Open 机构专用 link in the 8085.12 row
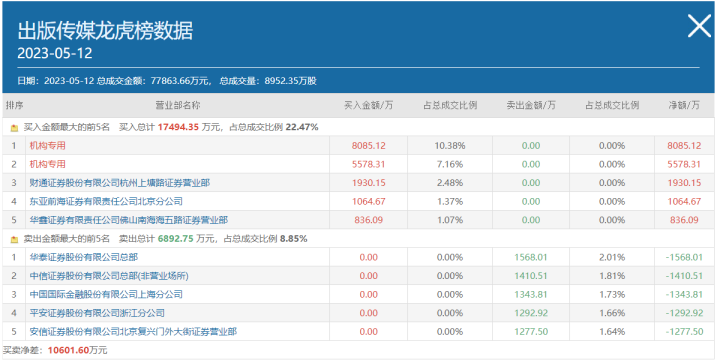The width and height of the screenshot is (718, 363). [48, 146]
